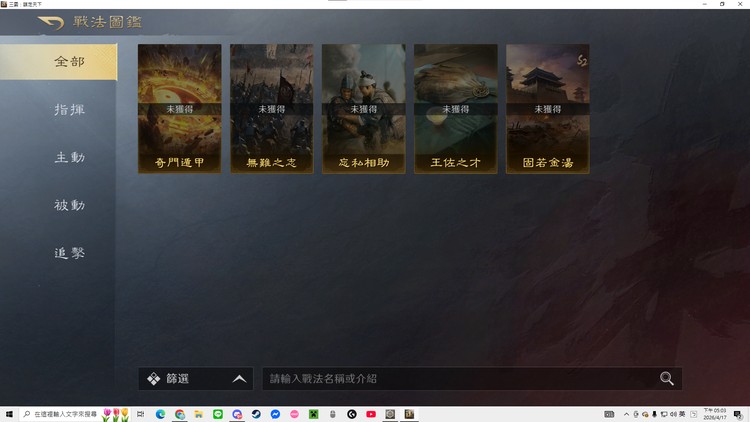
Task: Open YouTube from the taskbar
Action: (x=371, y=414)
